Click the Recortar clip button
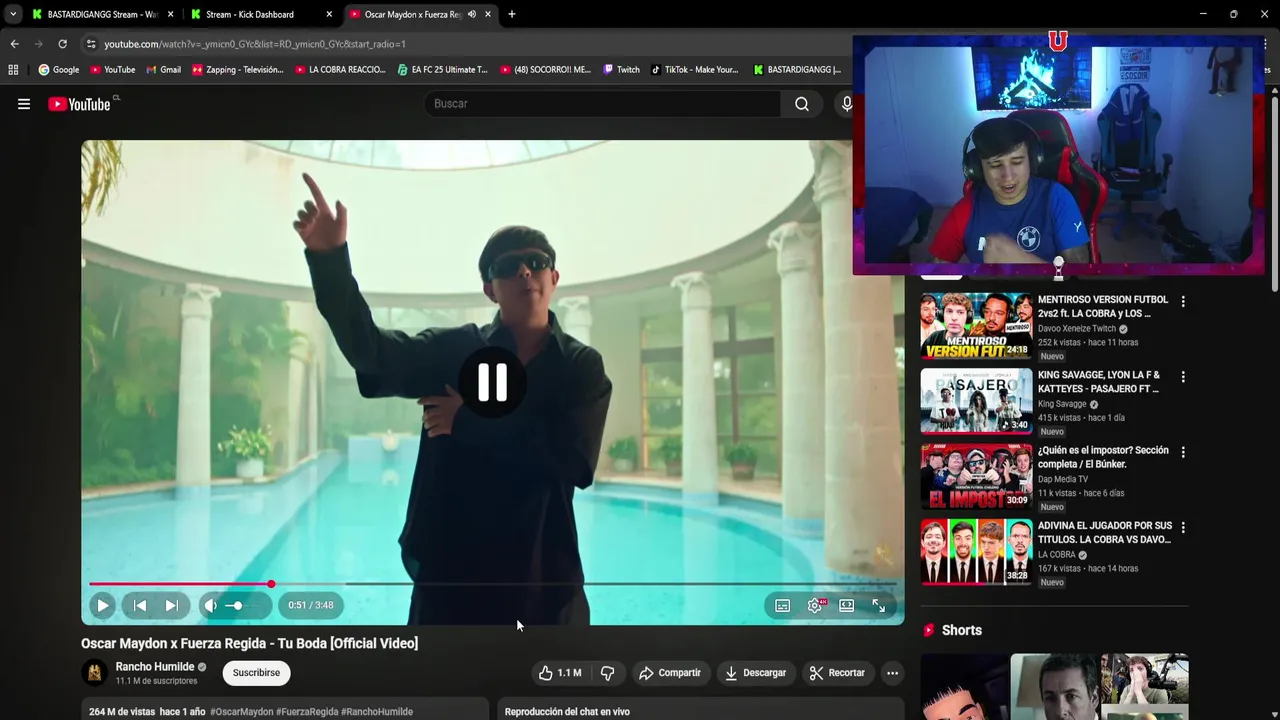This screenshot has height=720, width=1280. (x=836, y=673)
